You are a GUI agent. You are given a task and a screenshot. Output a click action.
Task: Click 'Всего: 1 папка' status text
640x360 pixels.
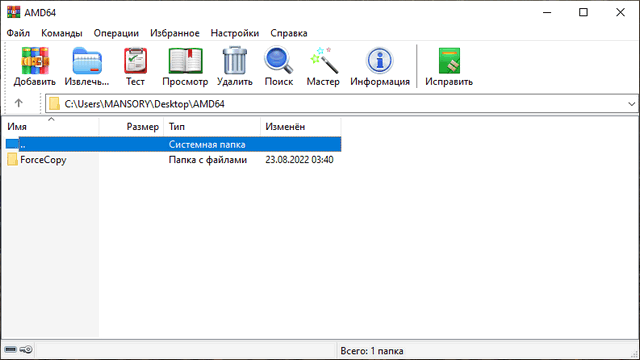point(372,351)
